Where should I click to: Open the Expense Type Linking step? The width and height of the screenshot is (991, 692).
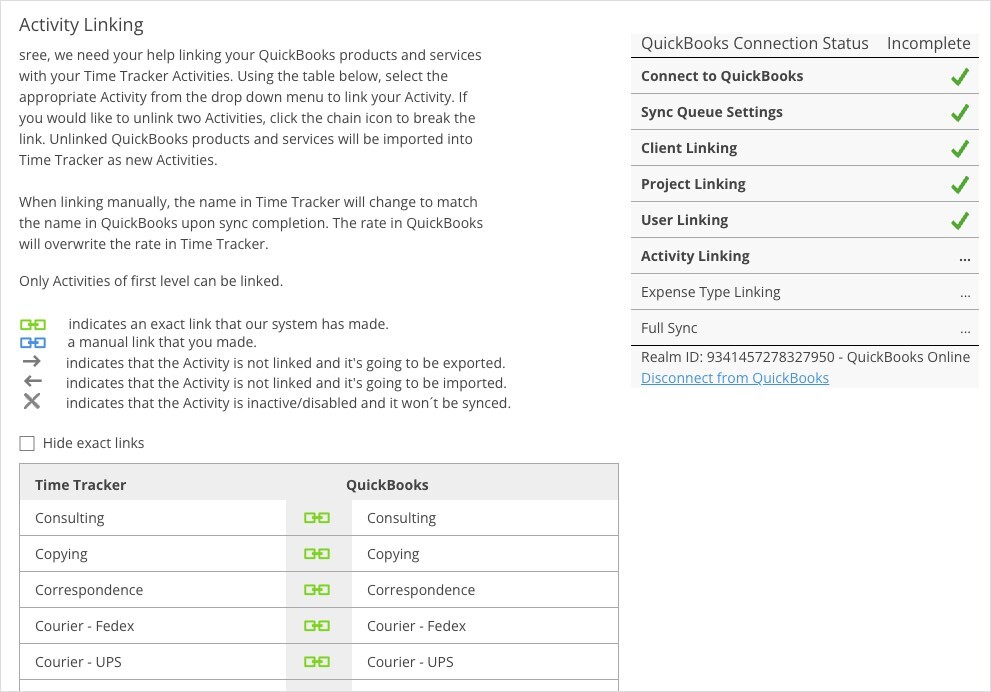805,293
